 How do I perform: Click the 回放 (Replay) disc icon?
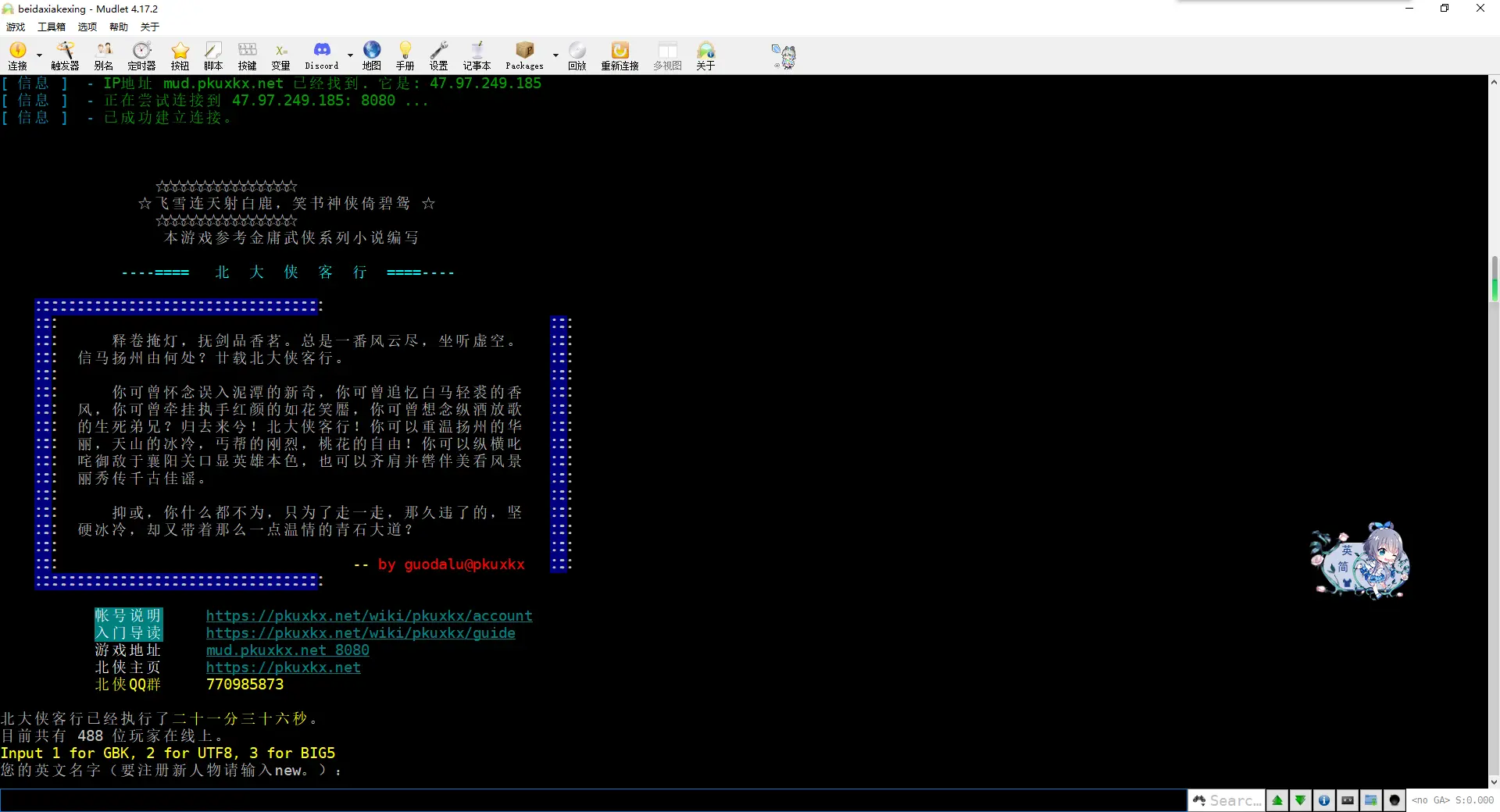577,56
